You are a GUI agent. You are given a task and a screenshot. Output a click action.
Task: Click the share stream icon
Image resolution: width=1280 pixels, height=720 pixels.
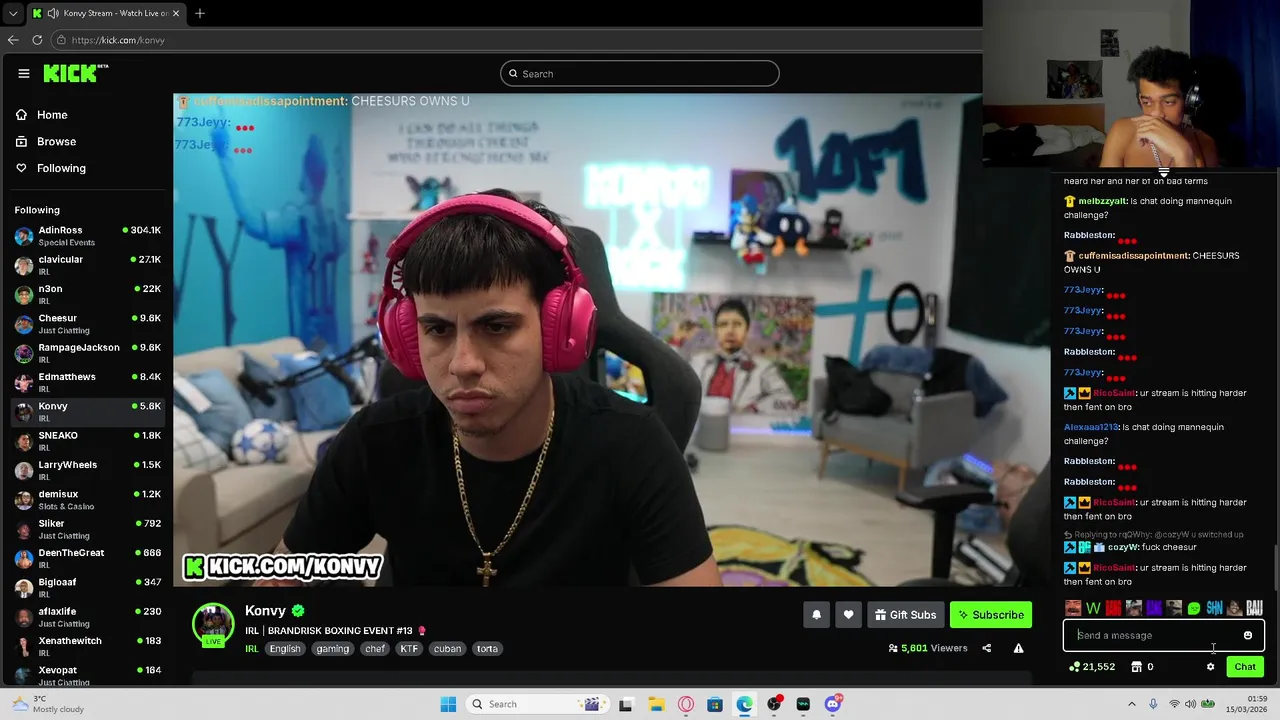(x=986, y=648)
